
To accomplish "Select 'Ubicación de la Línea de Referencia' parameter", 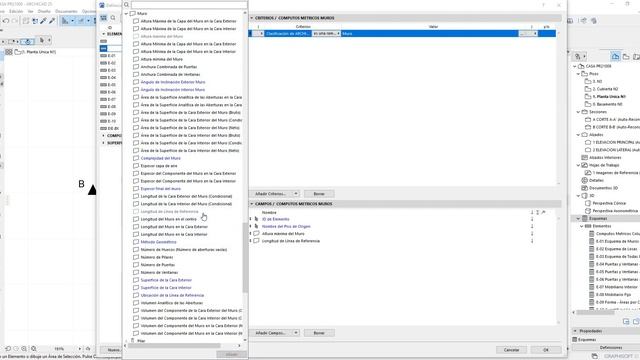I will pyautogui.click(x=172, y=295).
